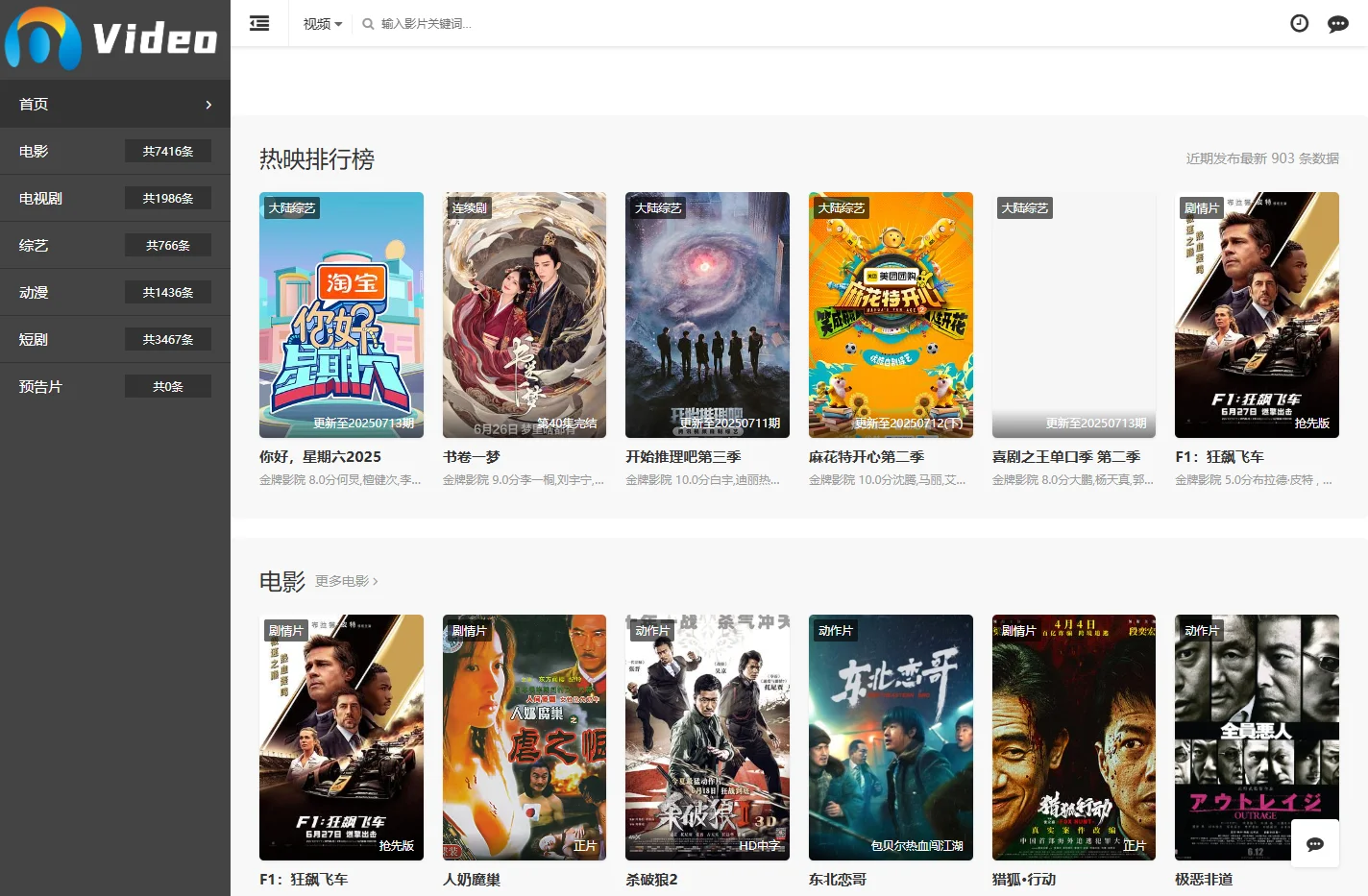Click the floating chat button at bottom right

[1315, 844]
